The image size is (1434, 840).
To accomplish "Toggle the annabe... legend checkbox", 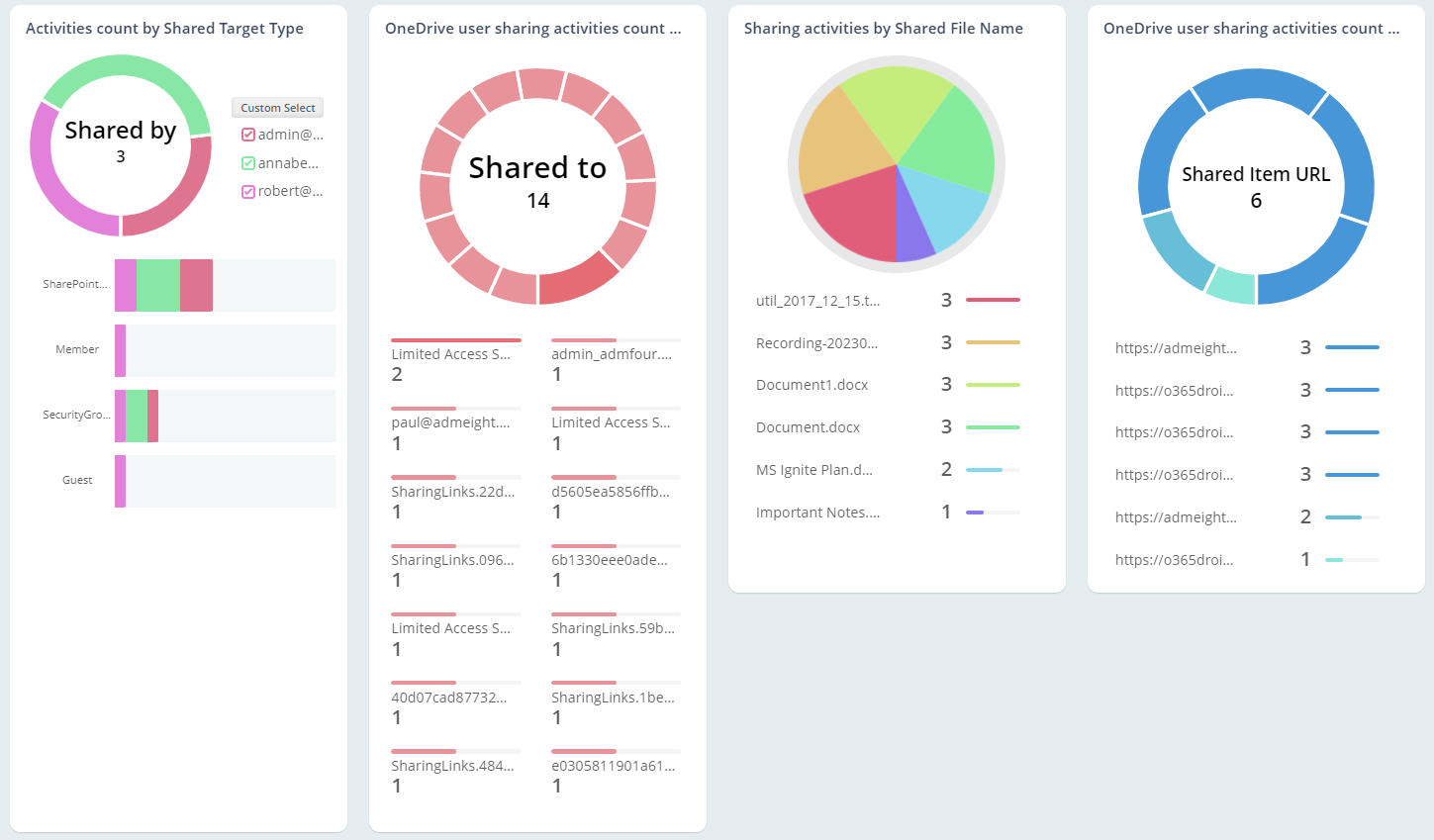I will point(247,162).
